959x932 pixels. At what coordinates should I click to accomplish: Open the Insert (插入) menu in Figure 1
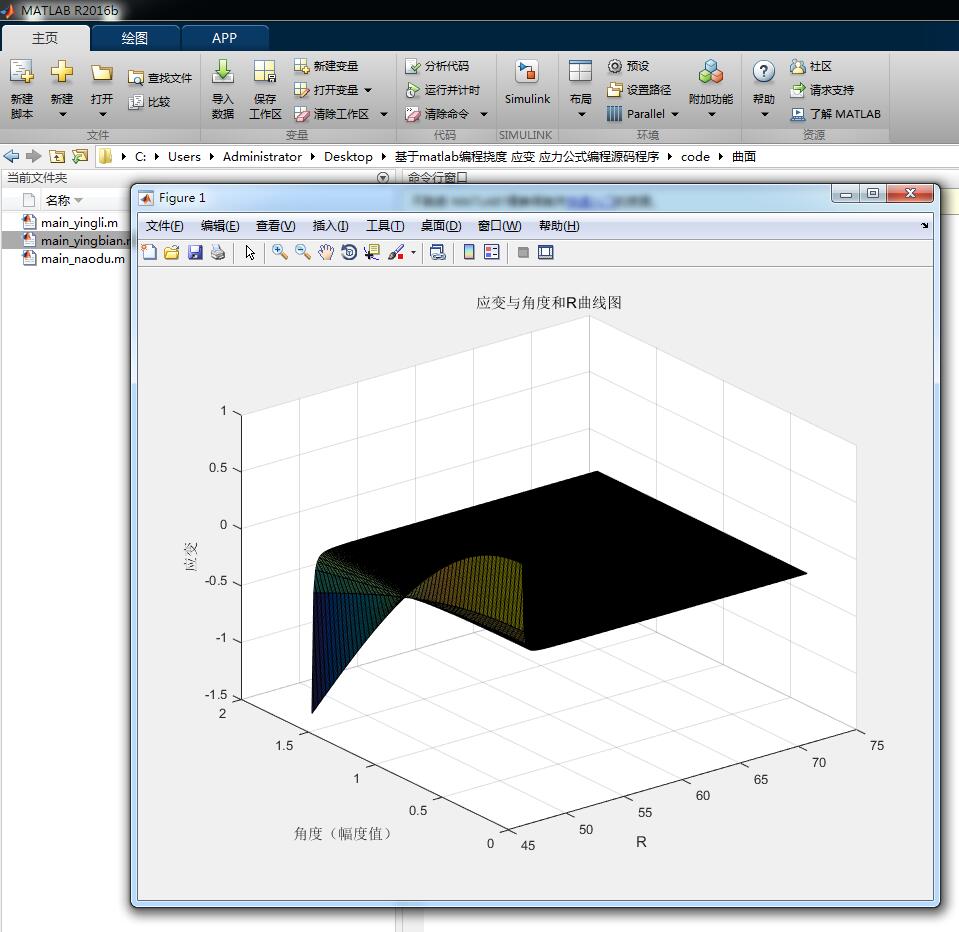tap(330, 226)
